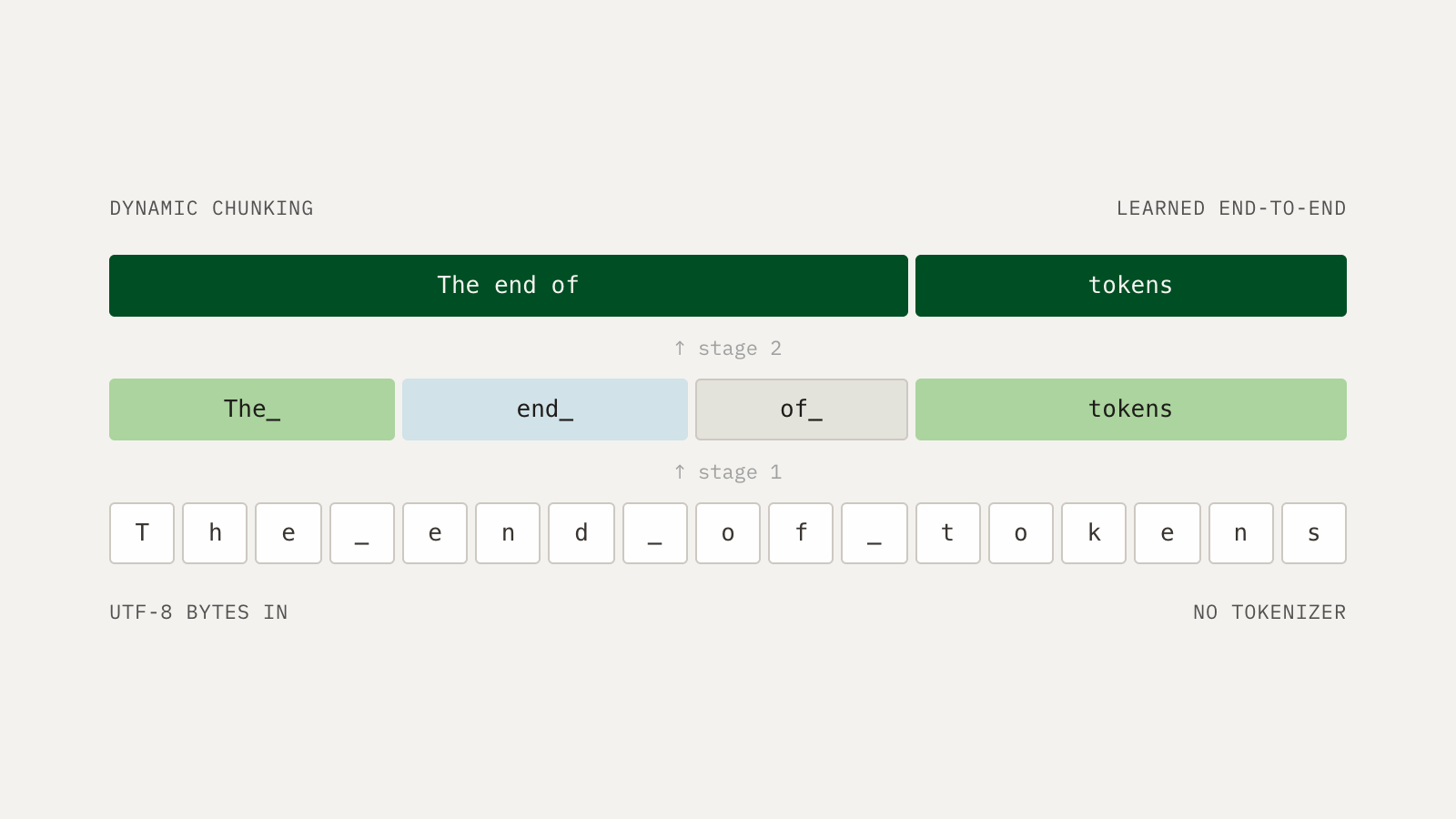Click the dark green 'The end of' block
Screen dimensions: 1456x819
(x=509, y=286)
